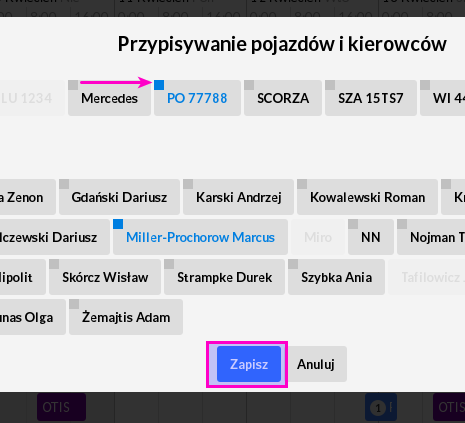Image resolution: width=465 pixels, height=423 pixels.
Task: Cancel the dialog with the Anuluj button
Action: pos(316,364)
